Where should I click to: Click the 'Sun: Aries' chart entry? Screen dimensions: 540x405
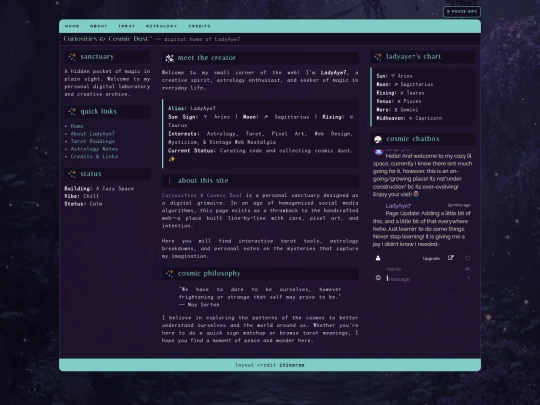point(394,76)
